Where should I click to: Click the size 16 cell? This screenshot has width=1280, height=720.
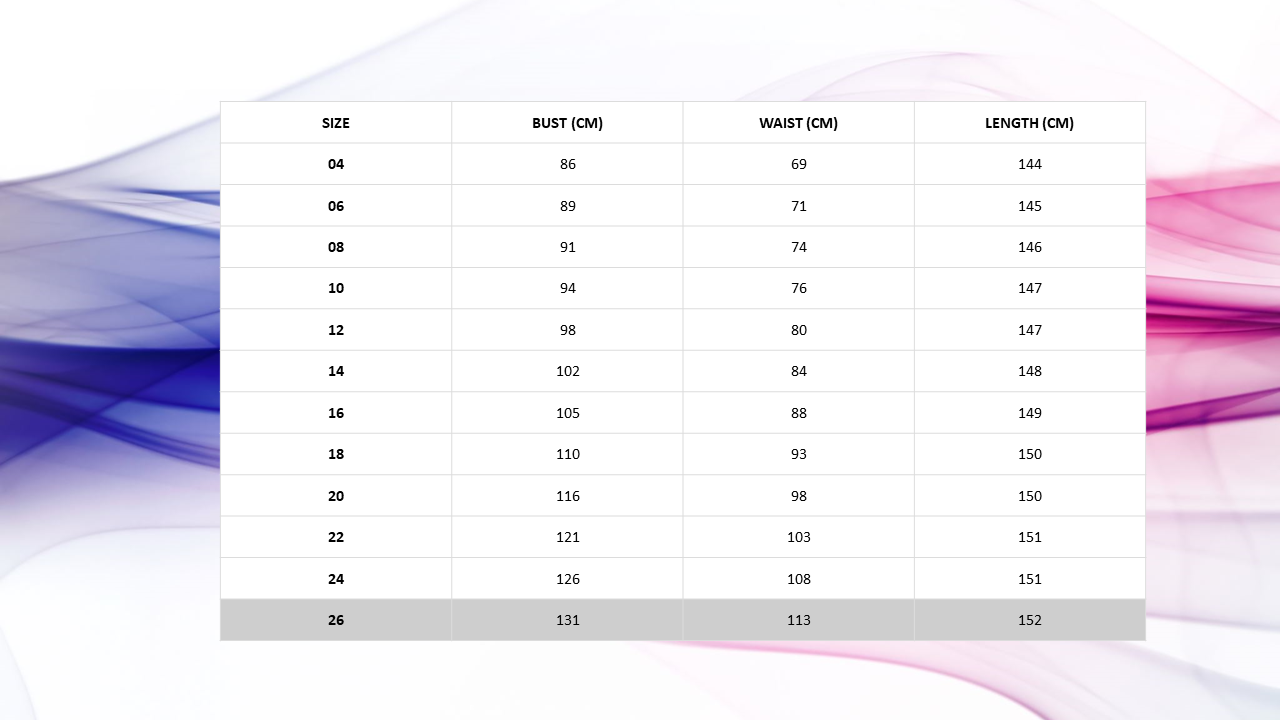click(336, 413)
